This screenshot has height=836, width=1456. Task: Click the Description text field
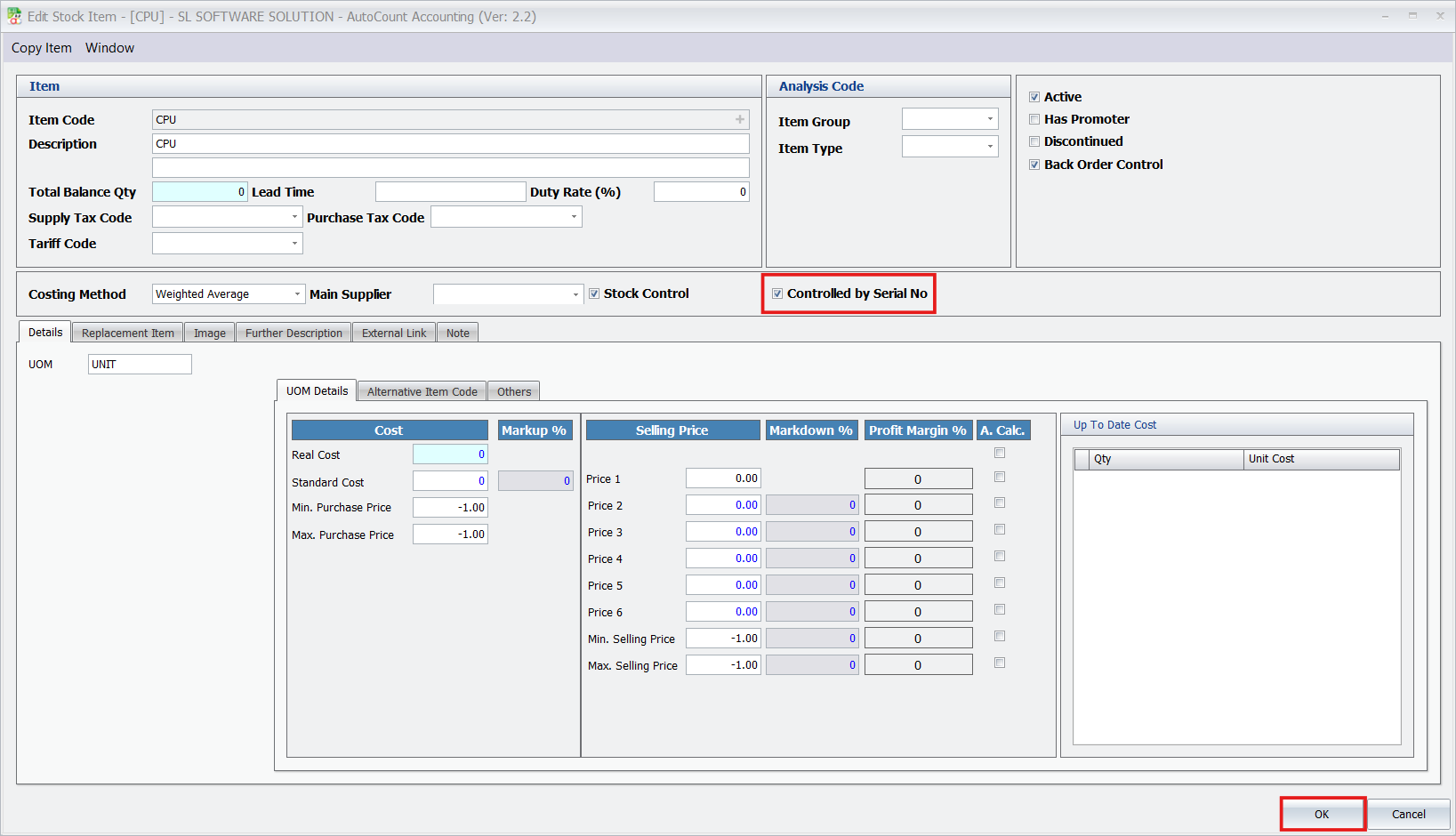(450, 144)
